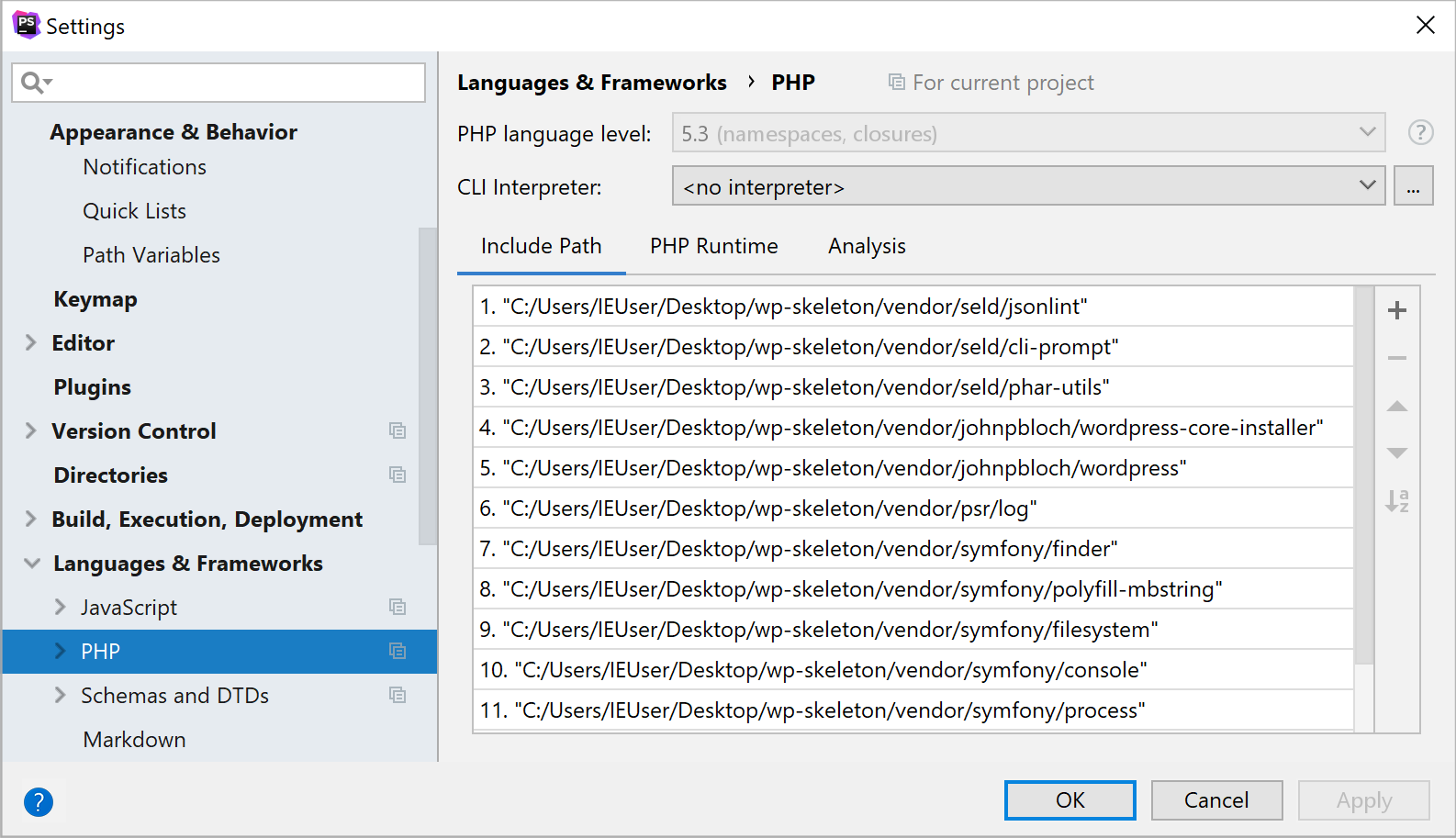Focus the settings search input field

pos(239,83)
